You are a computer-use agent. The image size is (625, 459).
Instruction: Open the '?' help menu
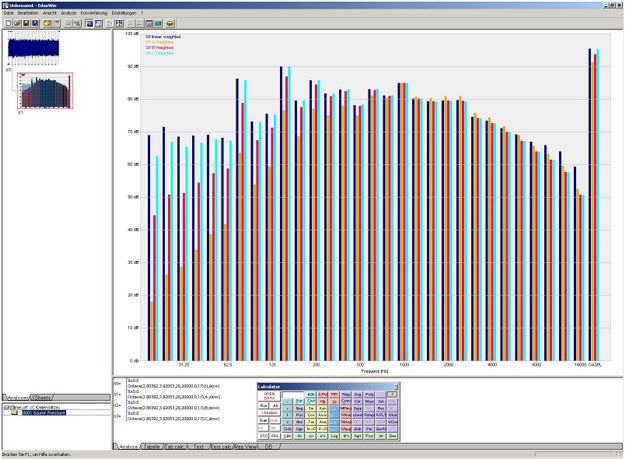(x=142, y=13)
